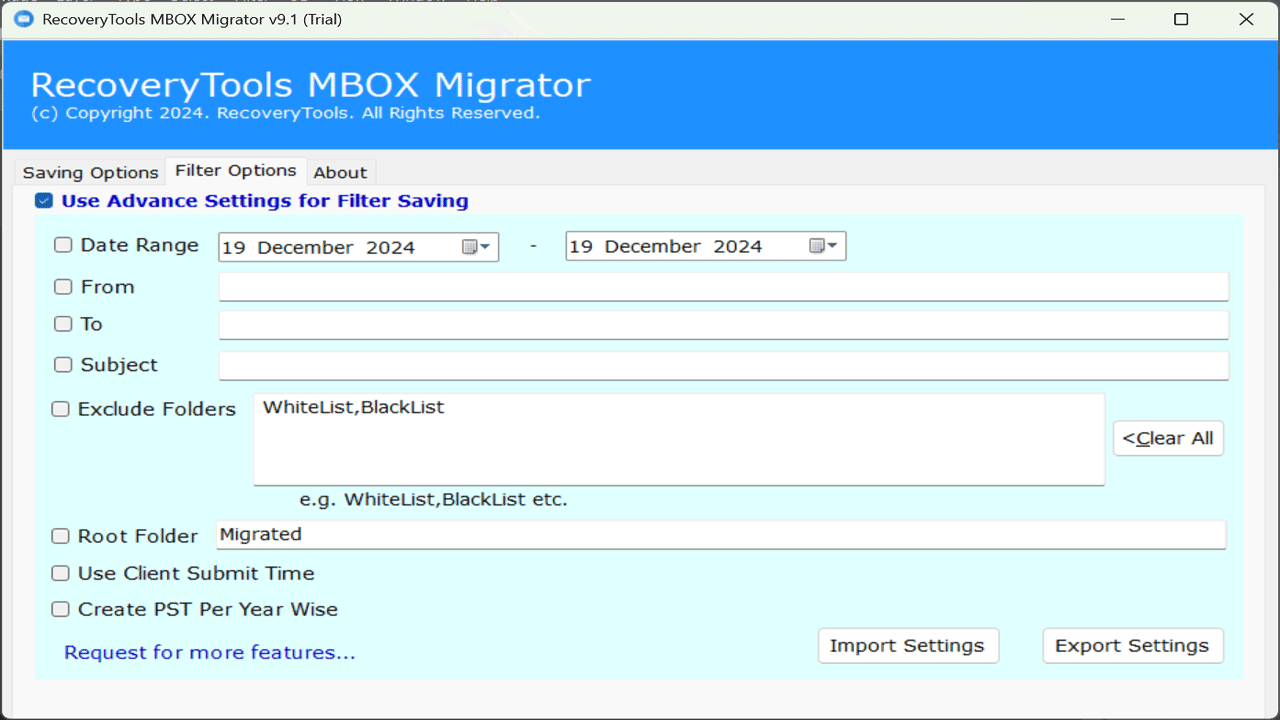Open the start date calendar dropdown
The image size is (1280, 720).
coord(476,247)
